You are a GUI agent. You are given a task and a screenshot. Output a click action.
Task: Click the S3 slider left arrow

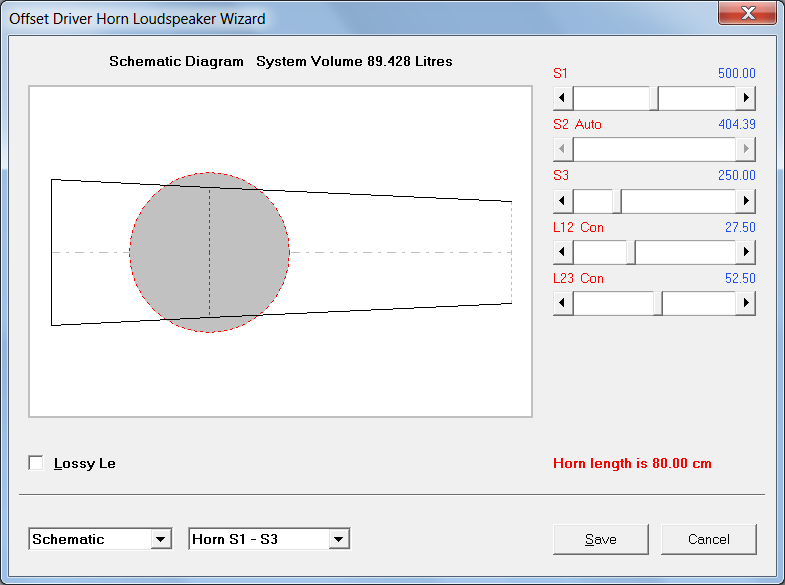(563, 201)
